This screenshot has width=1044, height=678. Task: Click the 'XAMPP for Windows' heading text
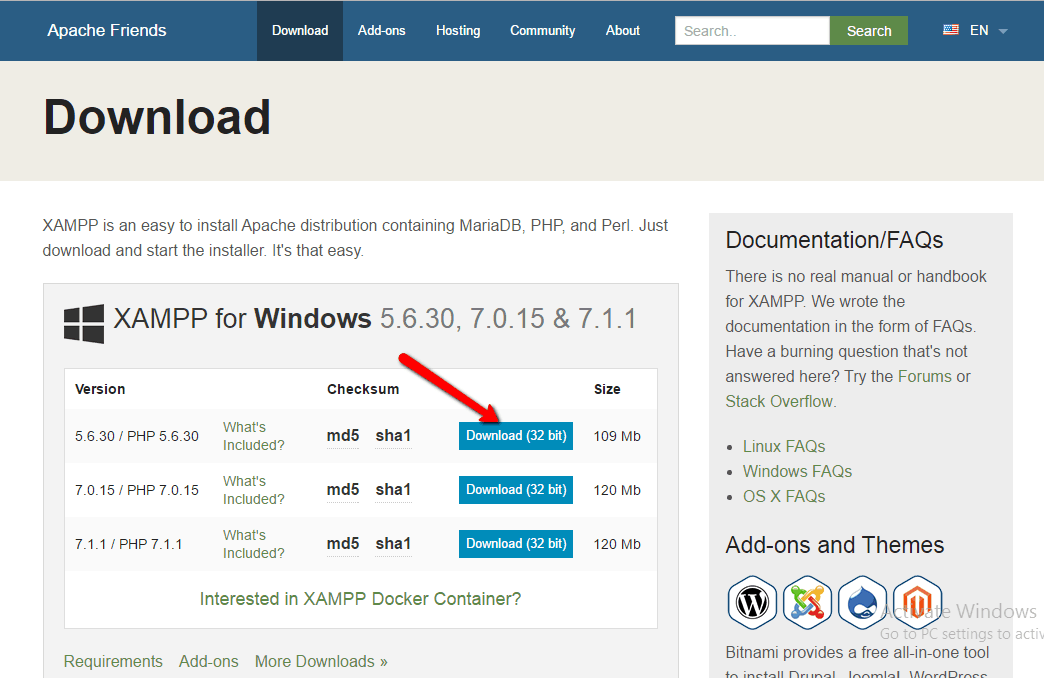242,318
